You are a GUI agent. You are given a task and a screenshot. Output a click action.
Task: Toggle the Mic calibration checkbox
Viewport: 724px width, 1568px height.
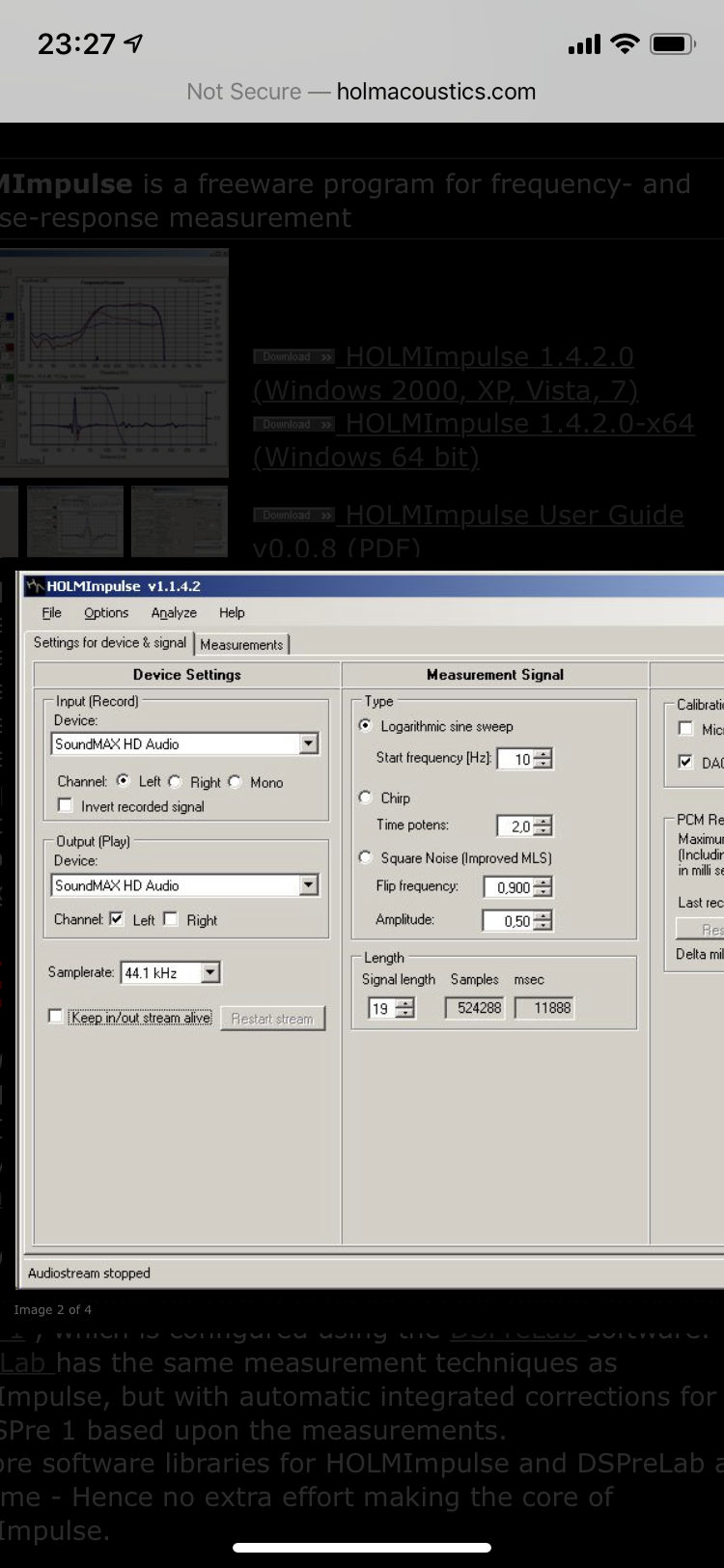pyautogui.click(x=685, y=729)
